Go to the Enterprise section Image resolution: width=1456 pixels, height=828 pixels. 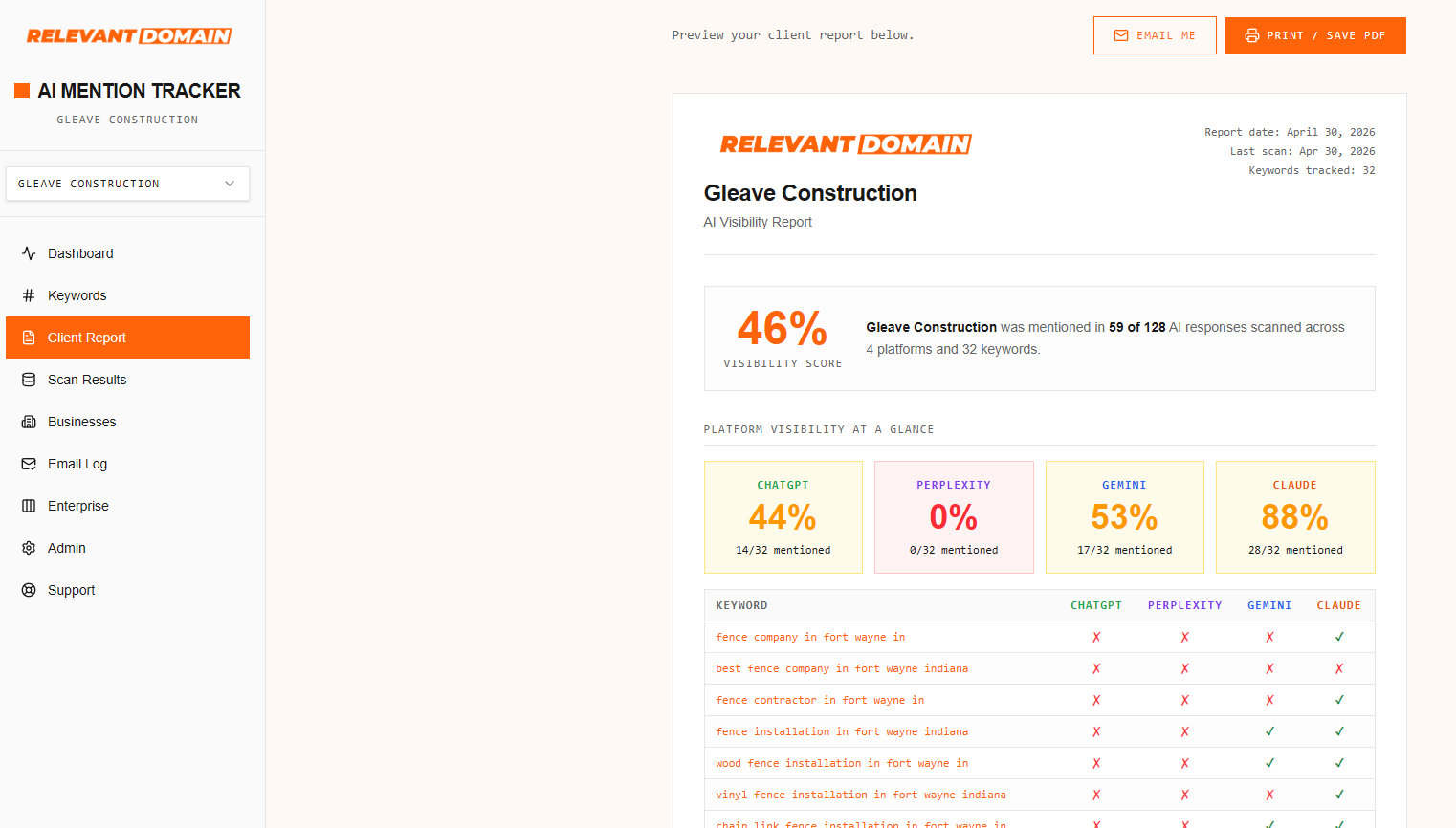(x=127, y=506)
